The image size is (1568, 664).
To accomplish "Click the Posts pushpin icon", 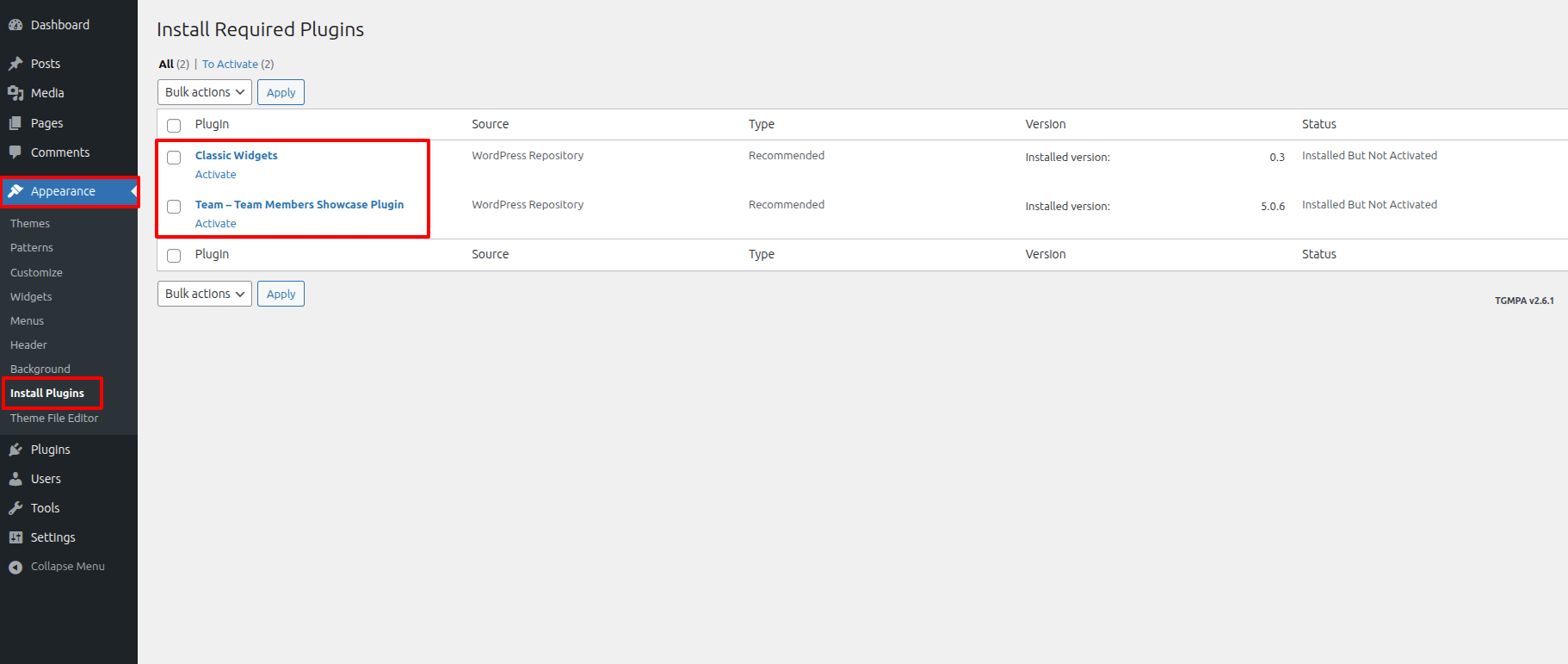I will click(x=15, y=64).
